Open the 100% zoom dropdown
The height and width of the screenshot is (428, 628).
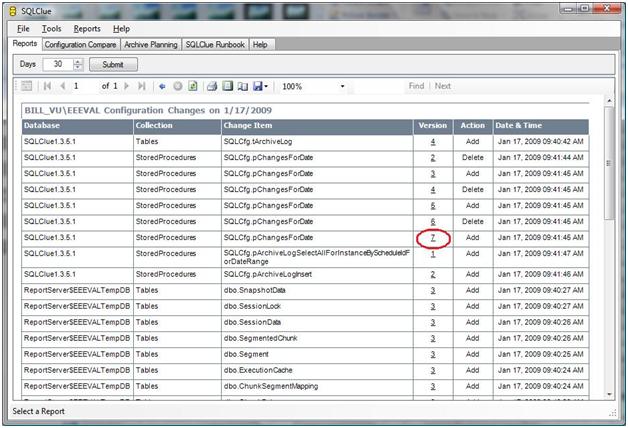(x=342, y=86)
